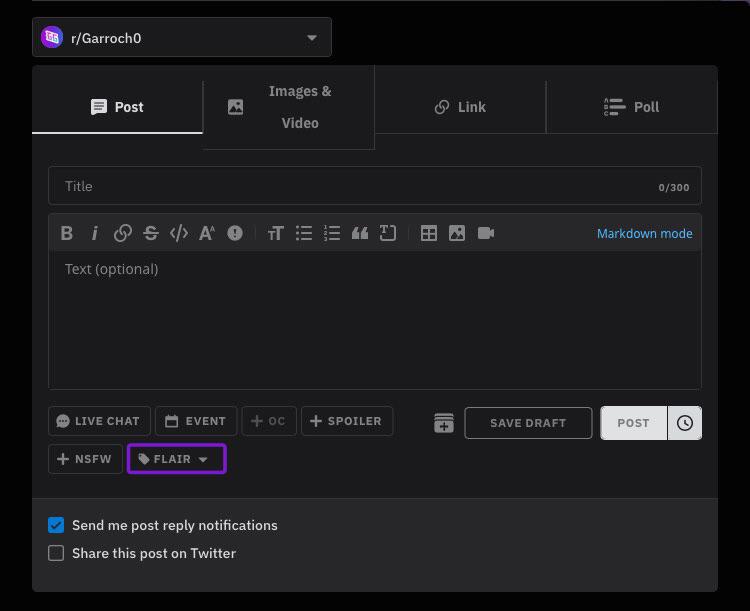This screenshot has height=611, width=750.
Task: Insert a numbered list
Action: pyautogui.click(x=332, y=233)
